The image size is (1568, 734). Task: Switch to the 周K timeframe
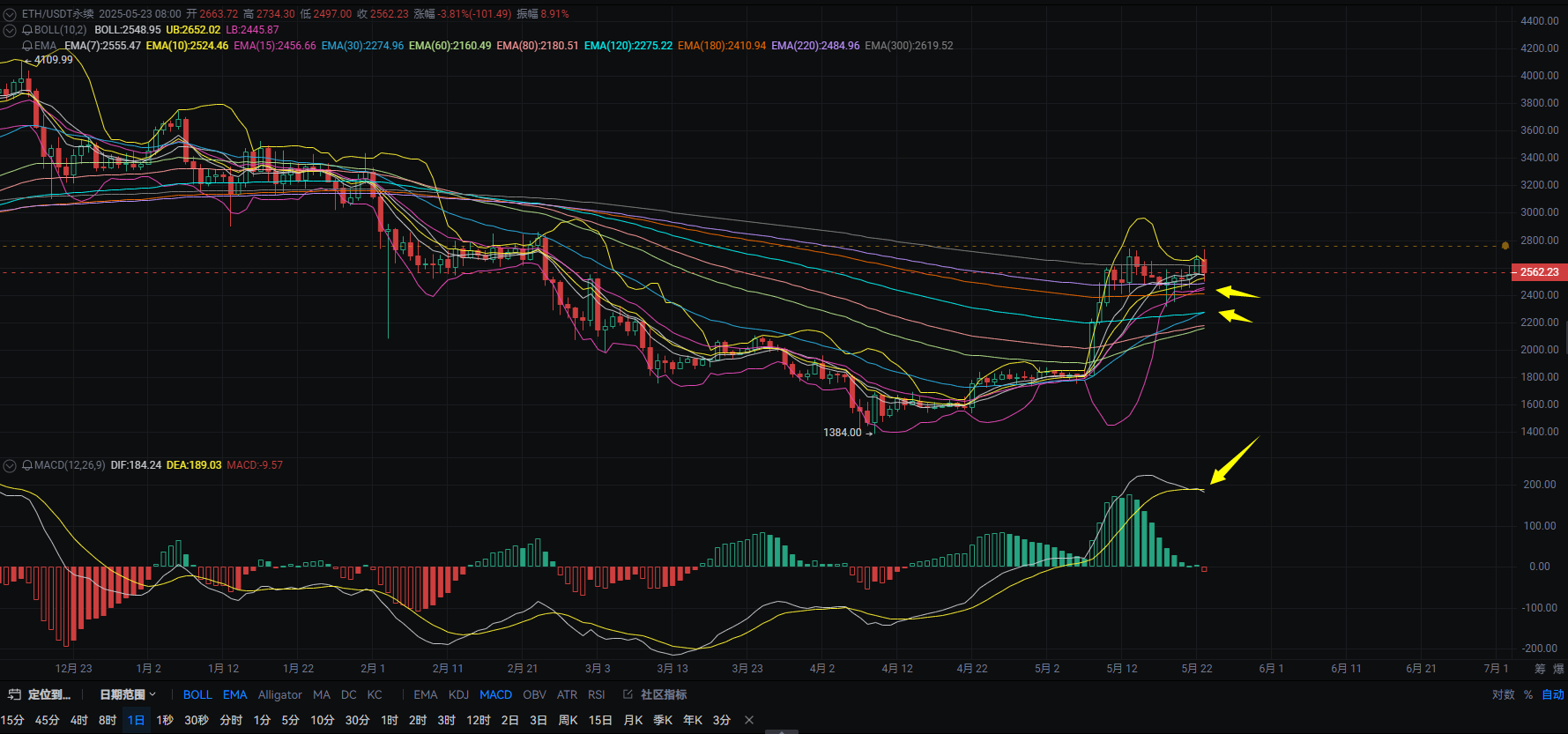click(x=568, y=720)
